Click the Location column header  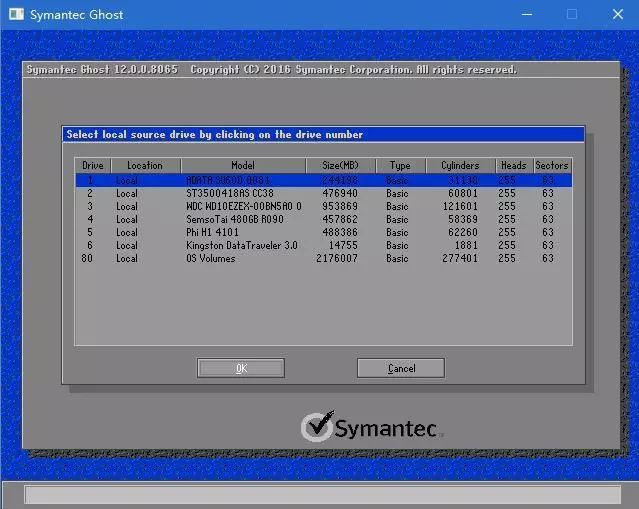pyautogui.click(x=145, y=165)
